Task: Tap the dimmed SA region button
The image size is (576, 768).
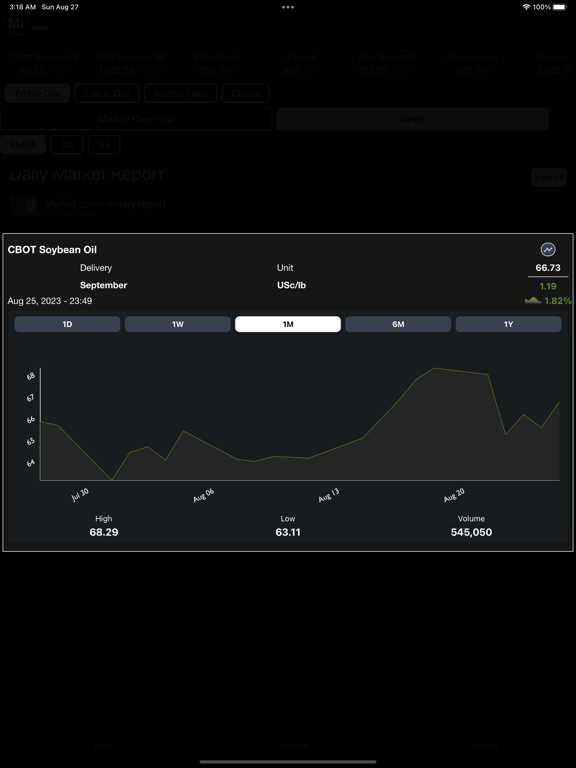Action: tap(104, 145)
